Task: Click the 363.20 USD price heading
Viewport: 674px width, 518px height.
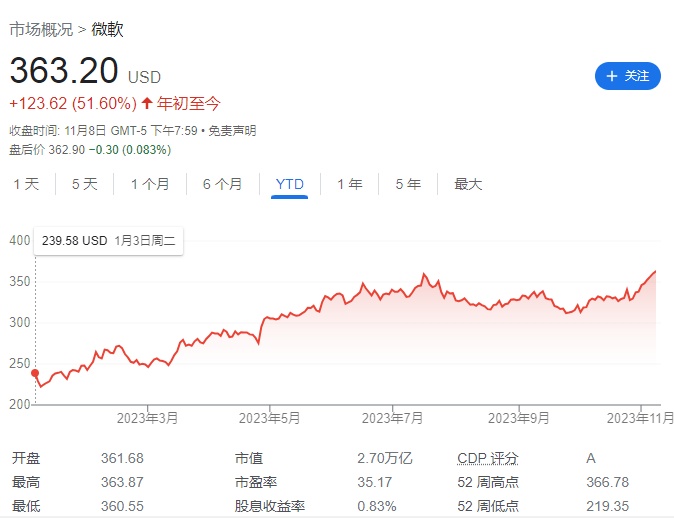Action: click(85, 72)
